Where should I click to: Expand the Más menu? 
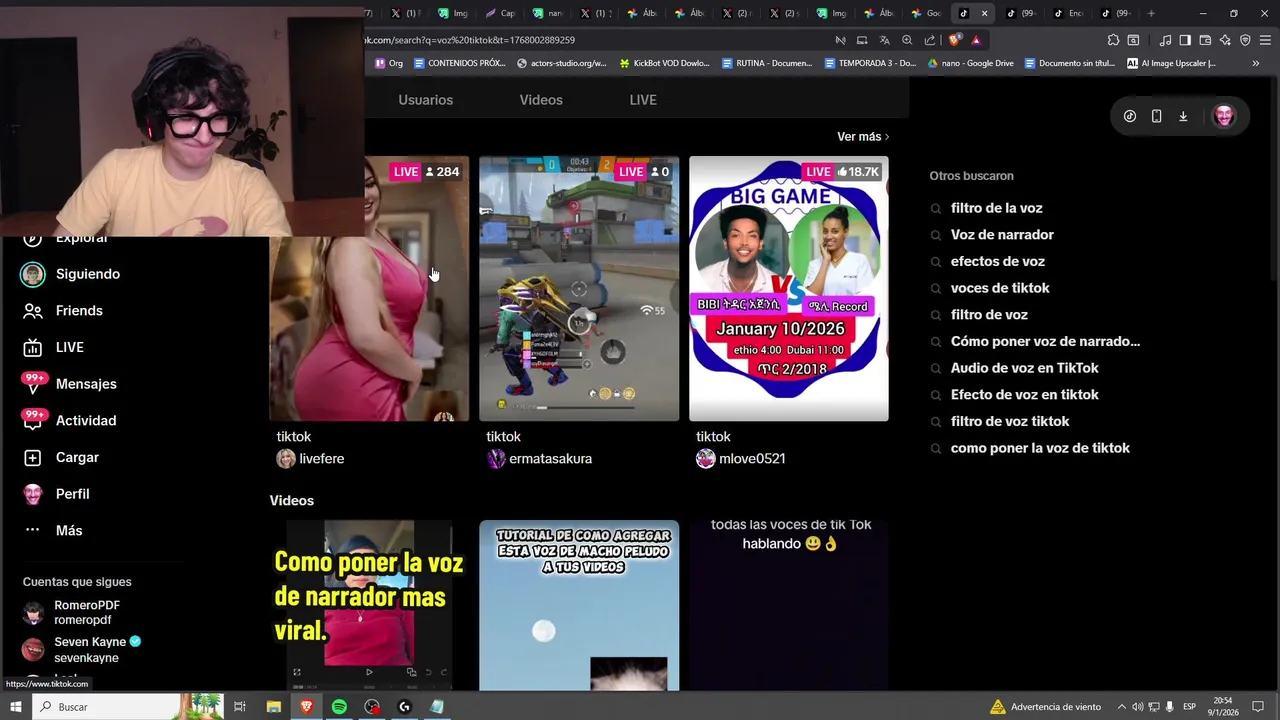click(52, 531)
